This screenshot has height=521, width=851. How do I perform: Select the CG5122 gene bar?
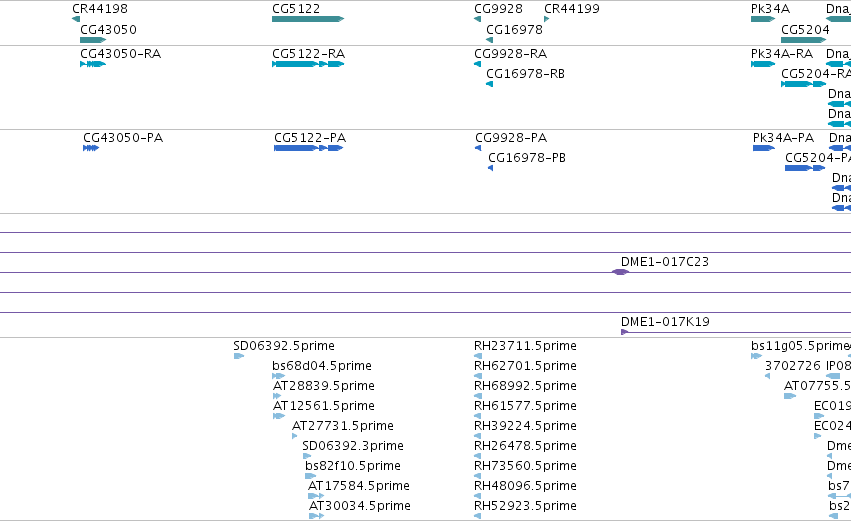click(x=308, y=19)
